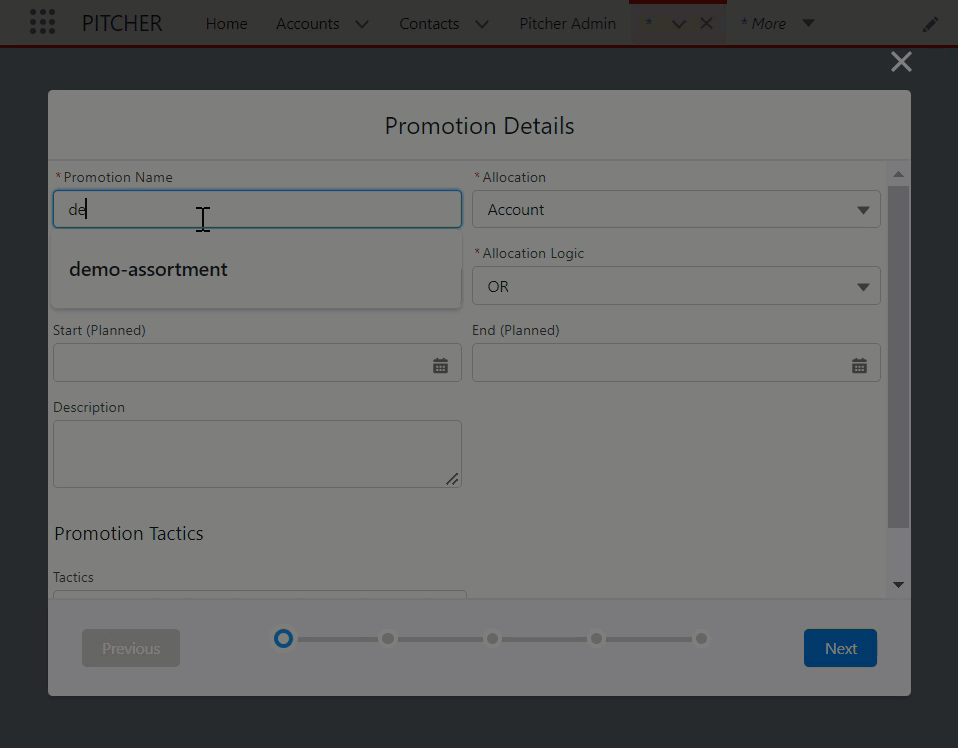Open the End (Planned) calendar picker
The width and height of the screenshot is (958, 748).
click(x=859, y=366)
